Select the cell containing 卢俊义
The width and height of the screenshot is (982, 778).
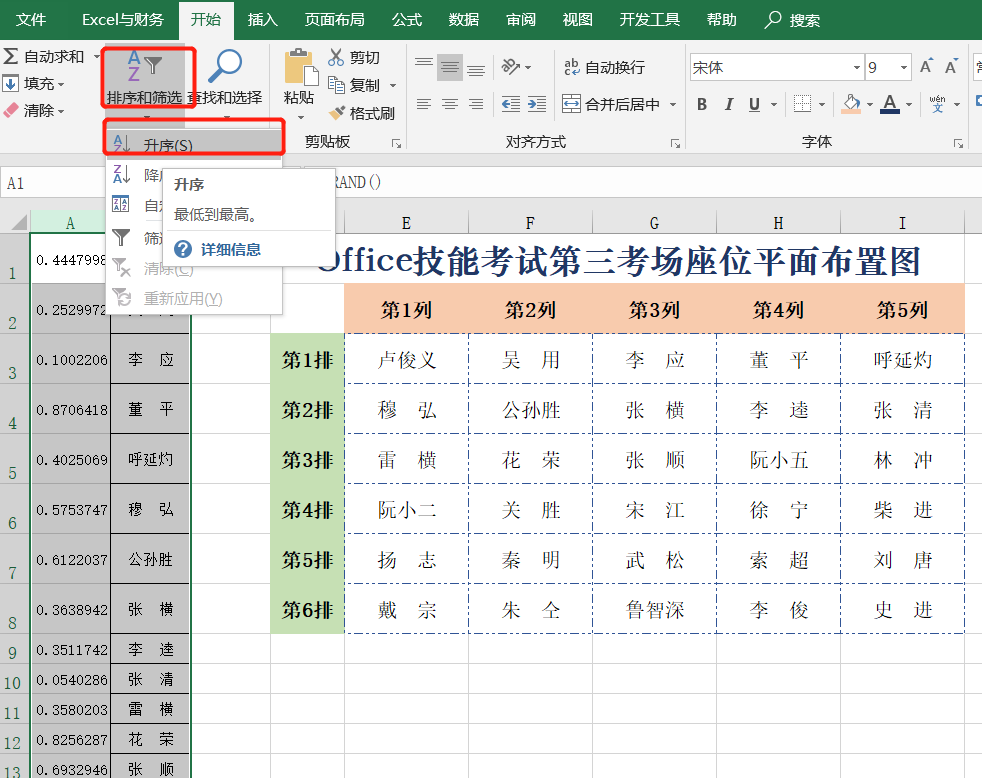[x=406, y=360]
